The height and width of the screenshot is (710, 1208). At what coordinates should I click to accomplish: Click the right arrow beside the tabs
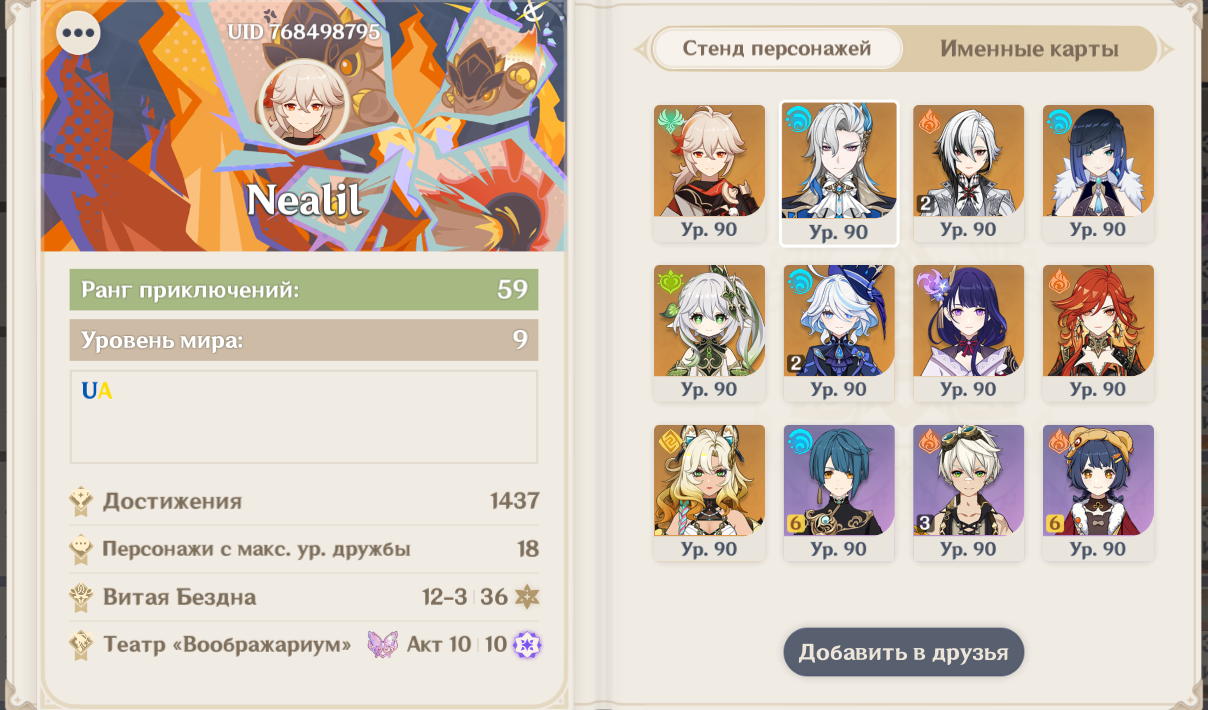1166,49
